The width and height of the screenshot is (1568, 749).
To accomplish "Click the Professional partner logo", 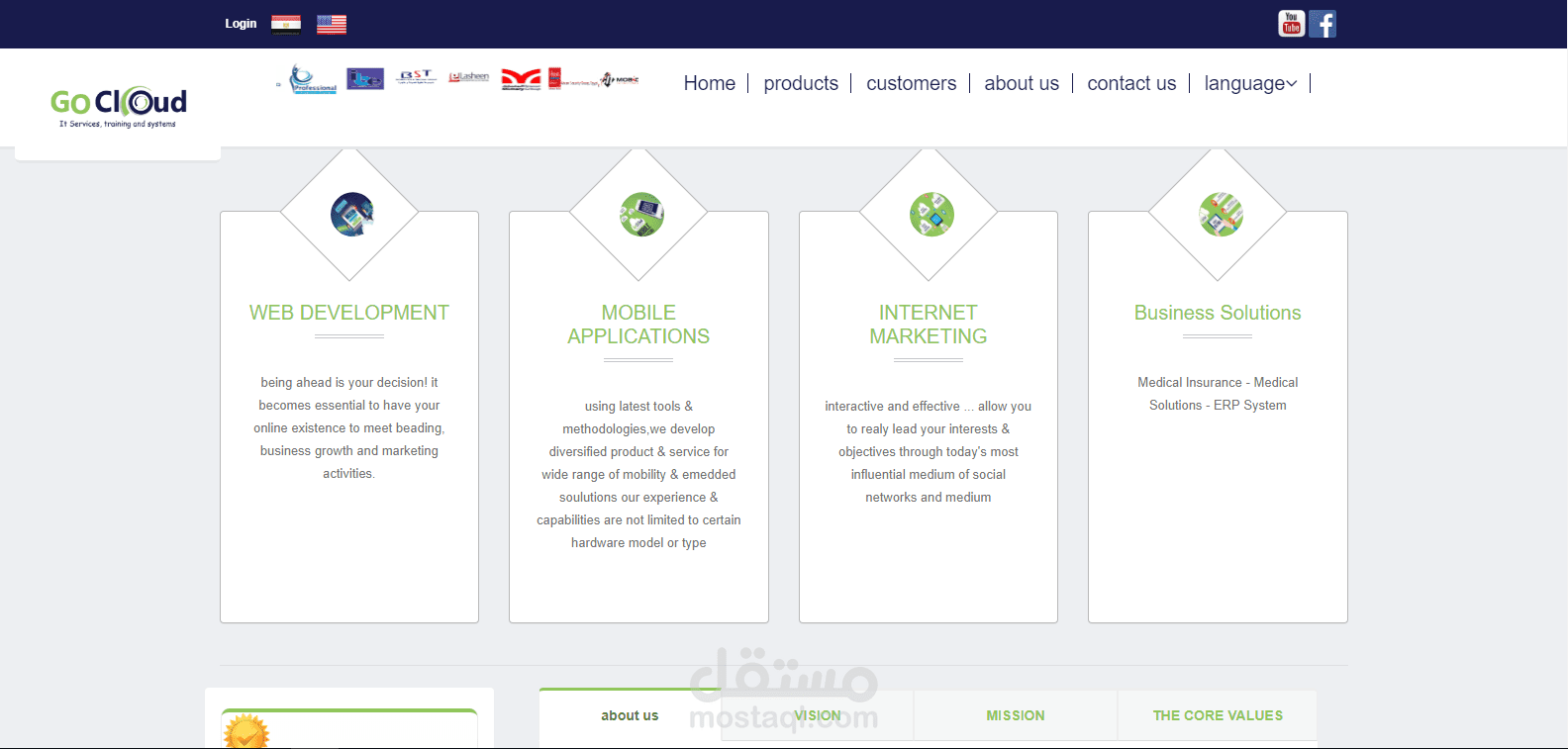I will pos(313,78).
